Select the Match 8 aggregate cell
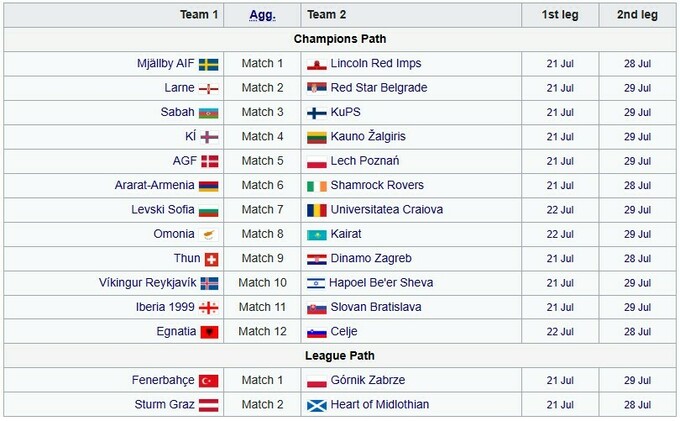The image size is (680, 421). click(262, 234)
